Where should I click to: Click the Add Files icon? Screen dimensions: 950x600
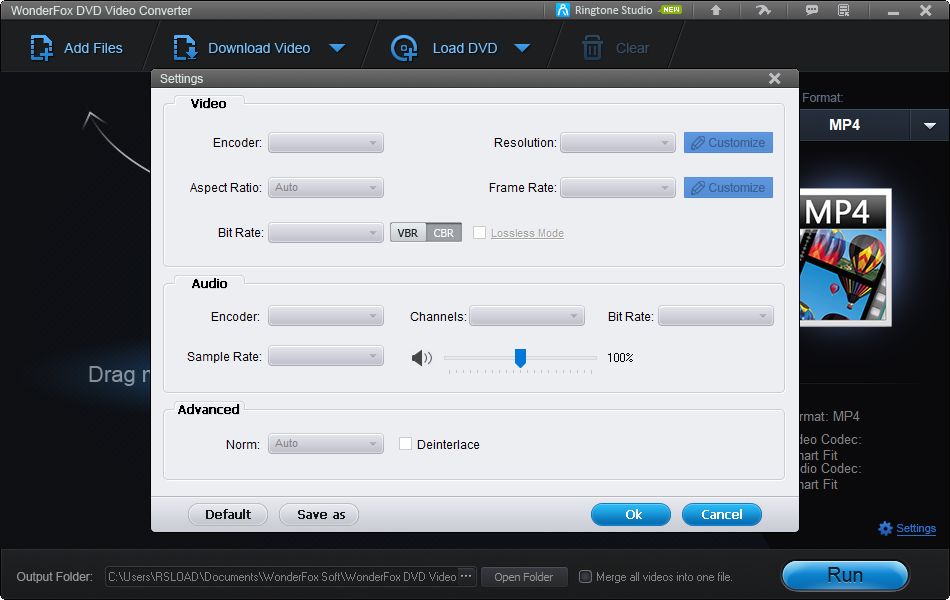click(41, 48)
